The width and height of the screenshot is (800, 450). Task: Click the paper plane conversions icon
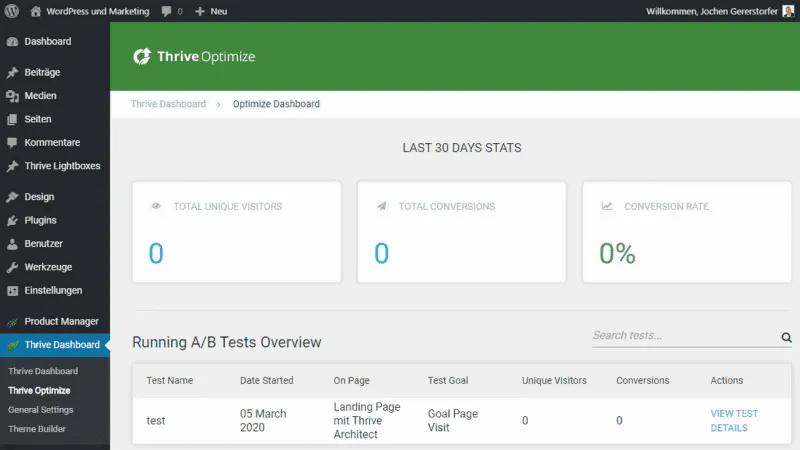tap(382, 206)
